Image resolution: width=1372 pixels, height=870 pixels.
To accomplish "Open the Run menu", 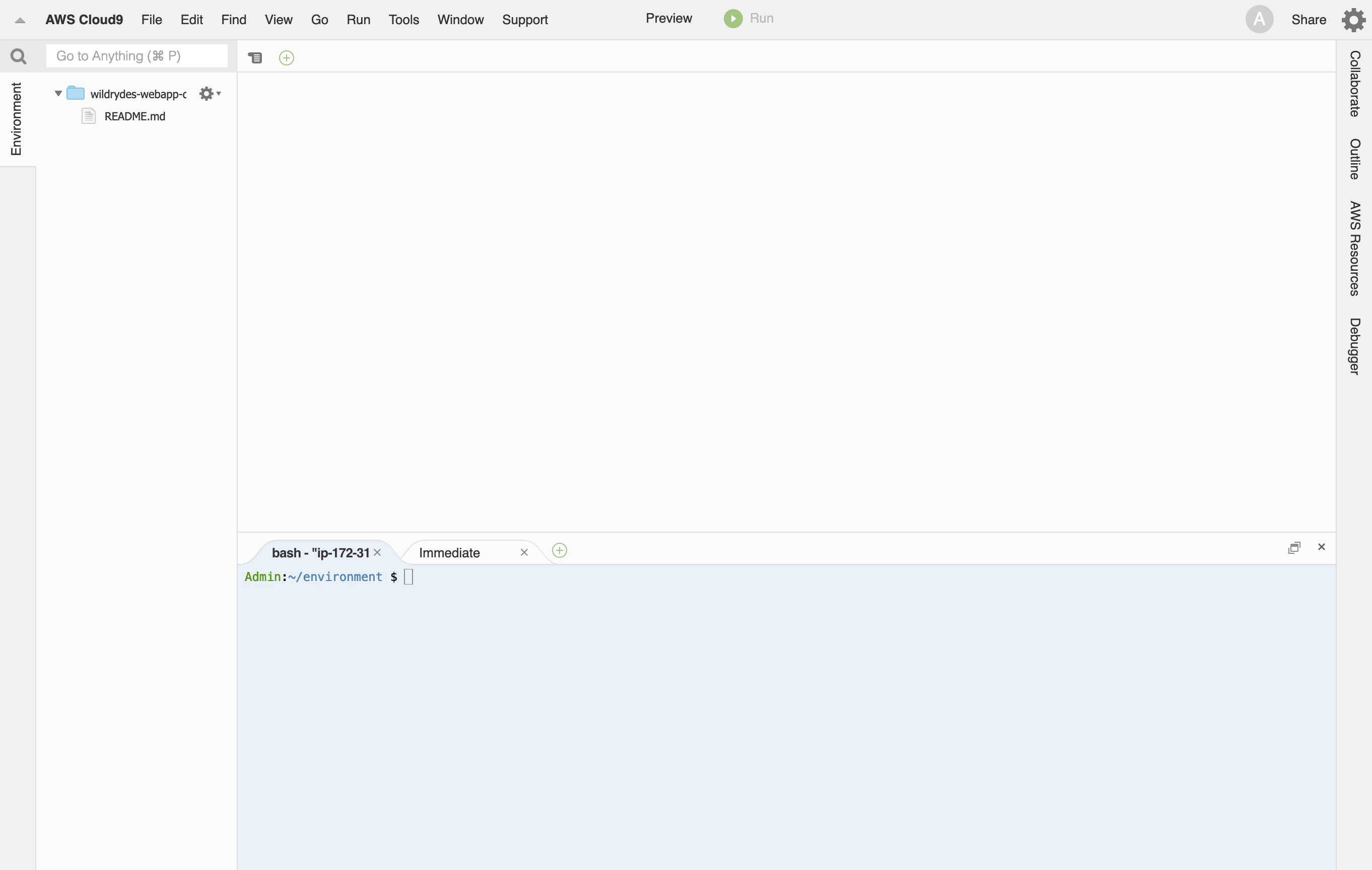I will point(359,20).
